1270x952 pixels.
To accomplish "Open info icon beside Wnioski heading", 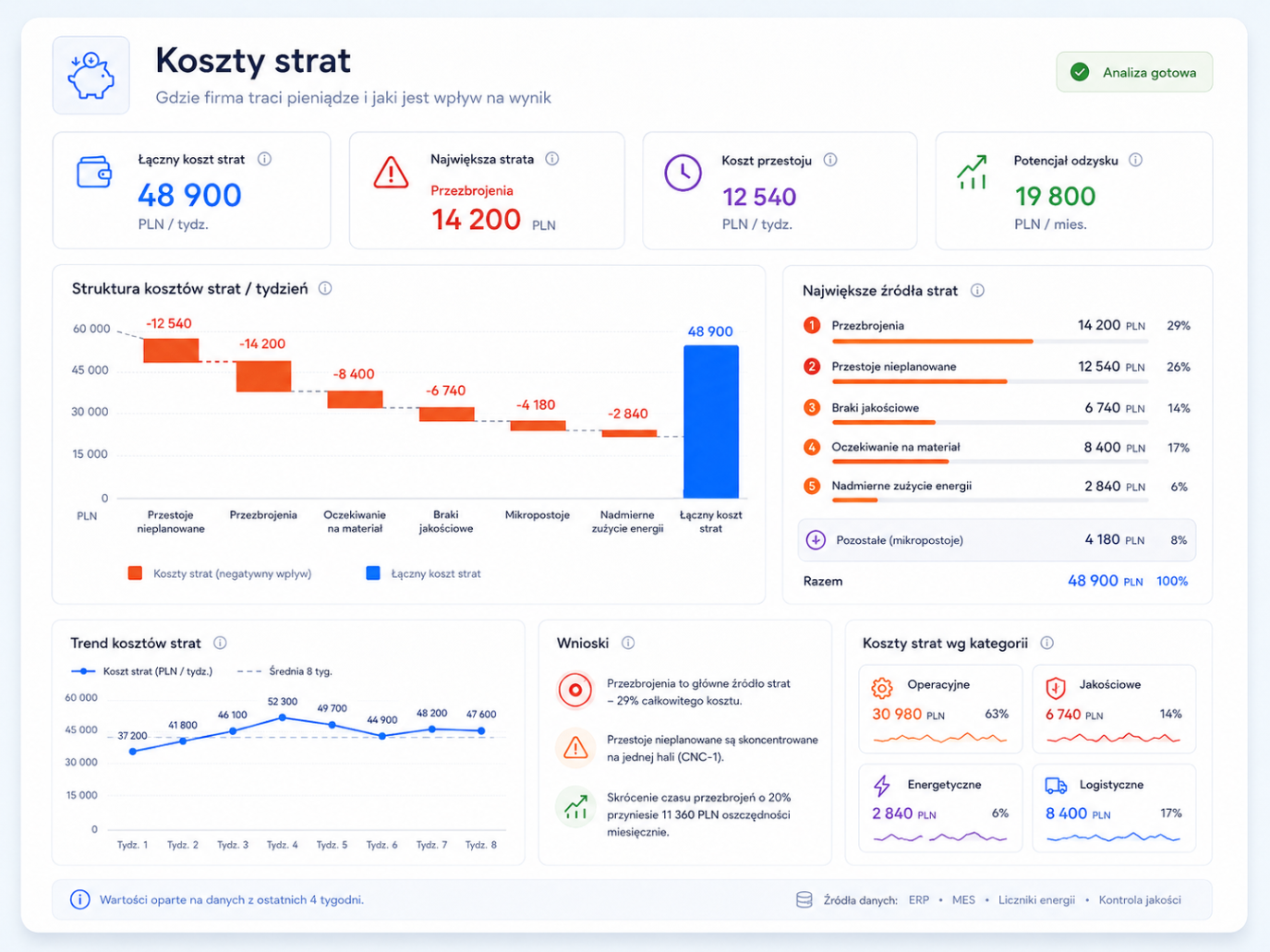I will [628, 643].
